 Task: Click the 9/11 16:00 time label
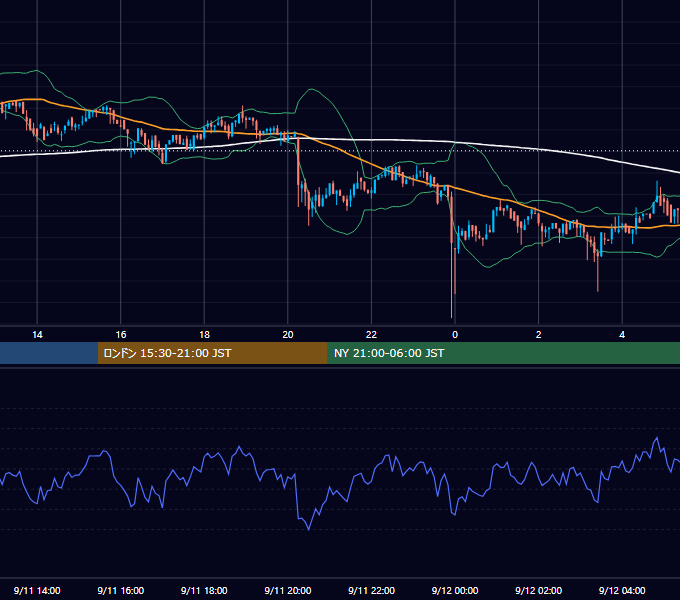121,590
